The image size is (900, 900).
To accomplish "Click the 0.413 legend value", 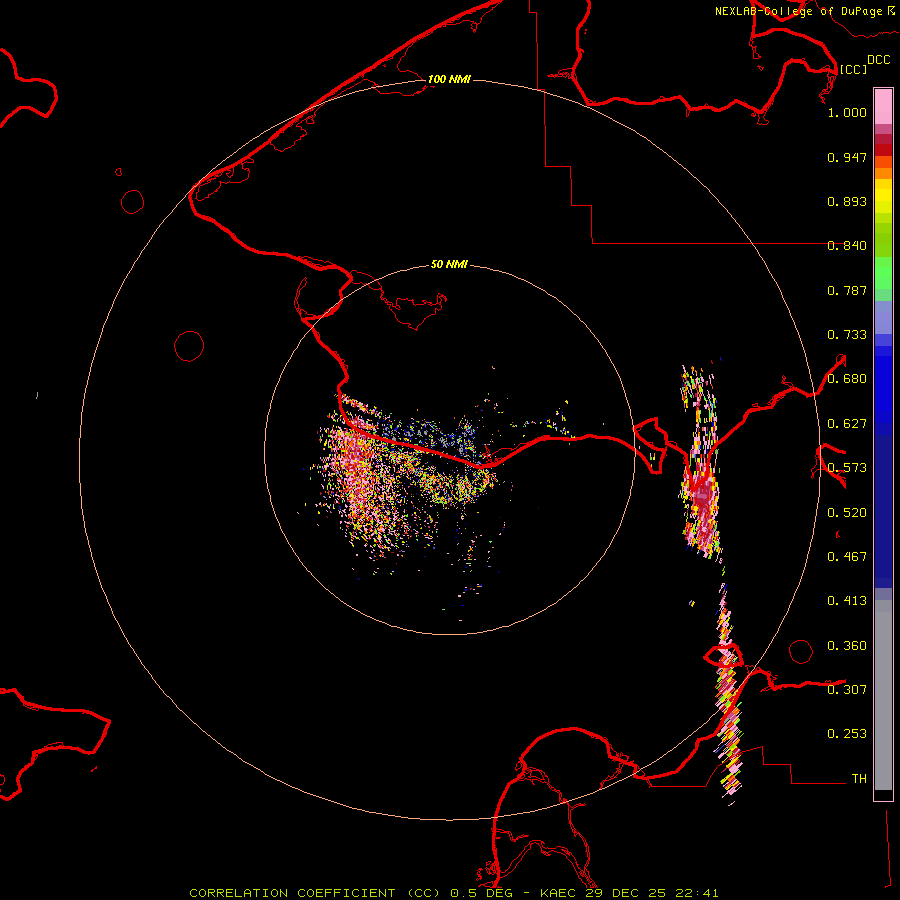I will click(x=847, y=601).
